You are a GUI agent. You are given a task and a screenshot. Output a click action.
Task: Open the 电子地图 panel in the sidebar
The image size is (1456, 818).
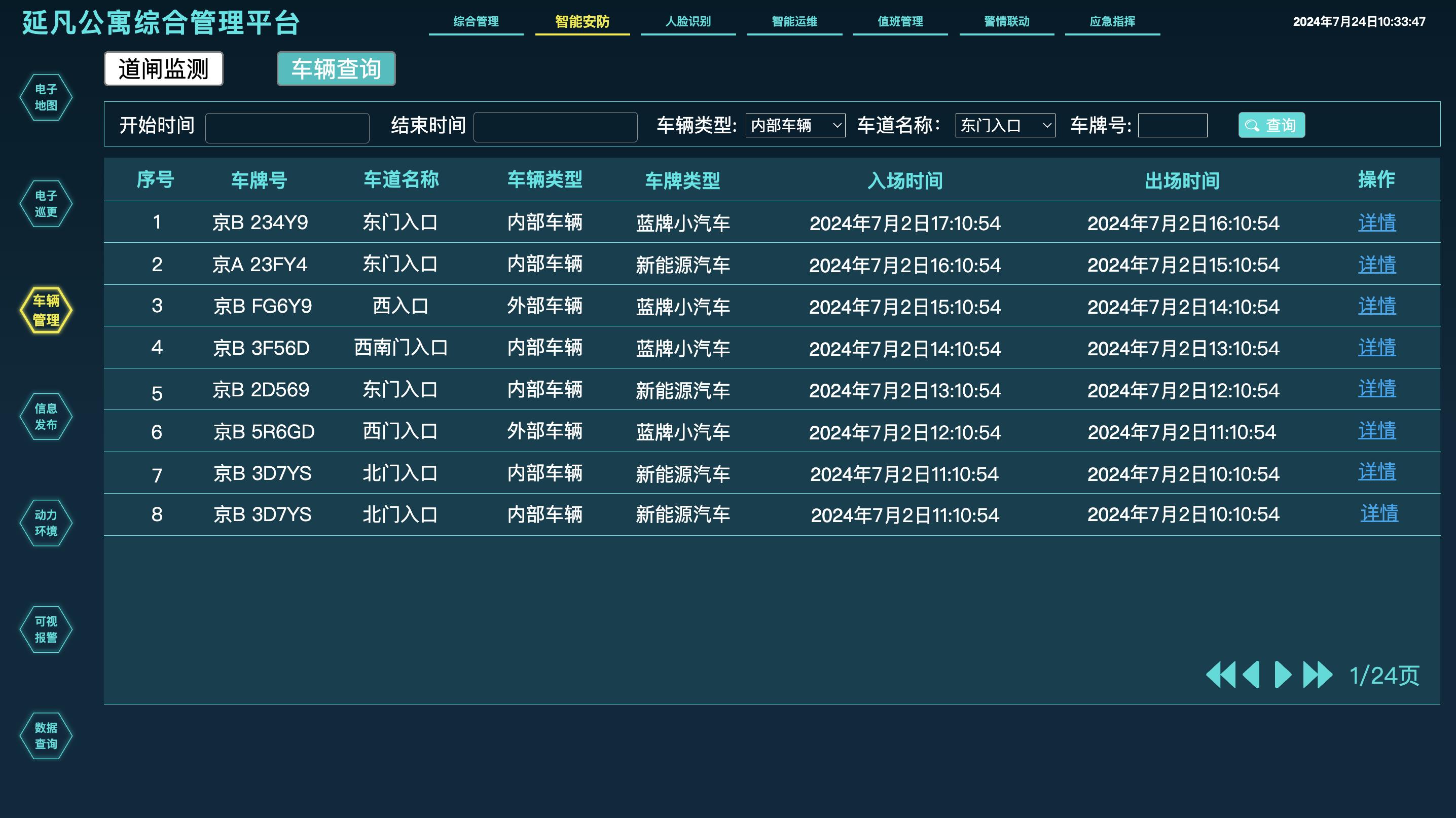pyautogui.click(x=46, y=97)
